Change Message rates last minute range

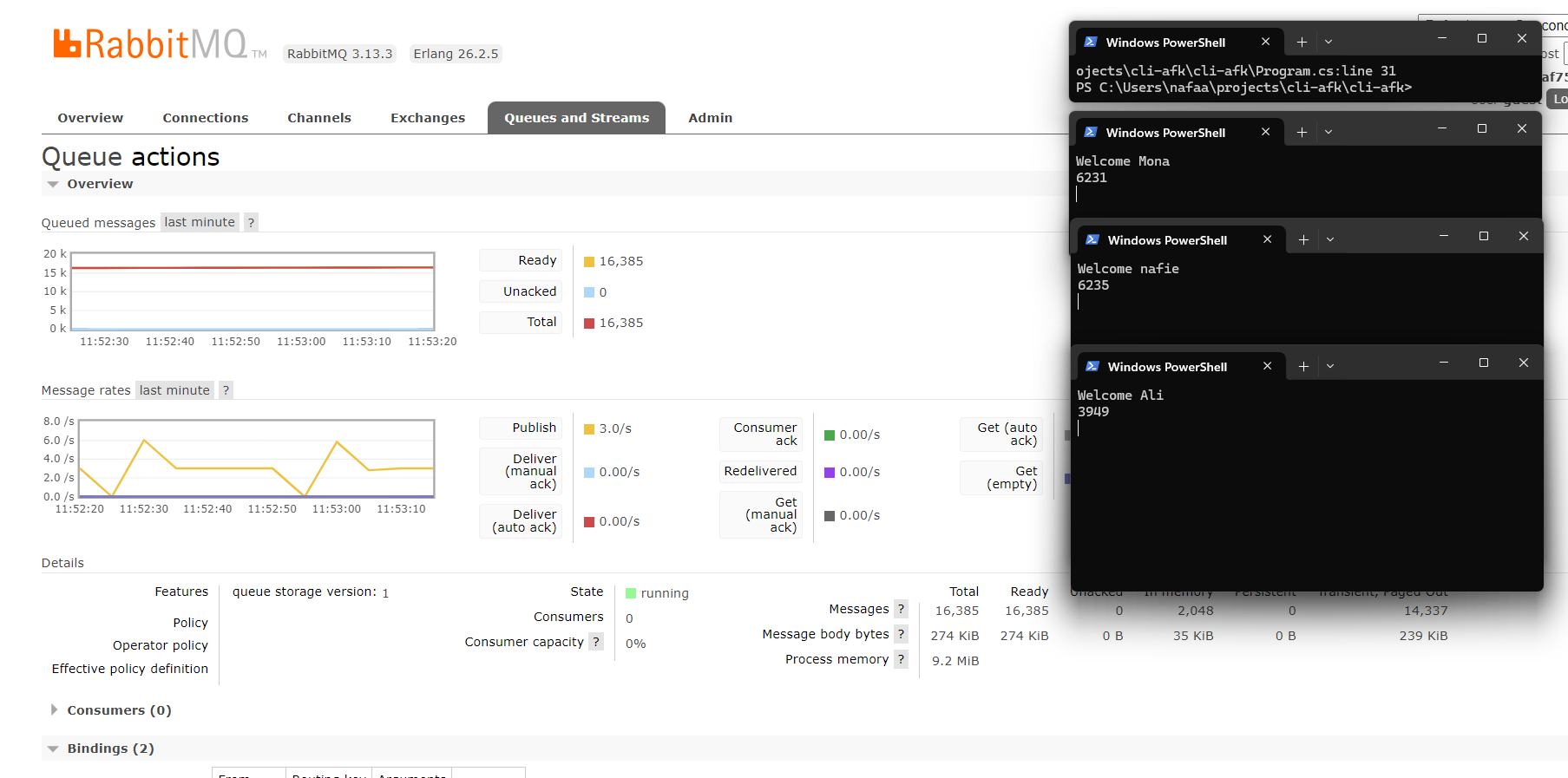[x=174, y=390]
